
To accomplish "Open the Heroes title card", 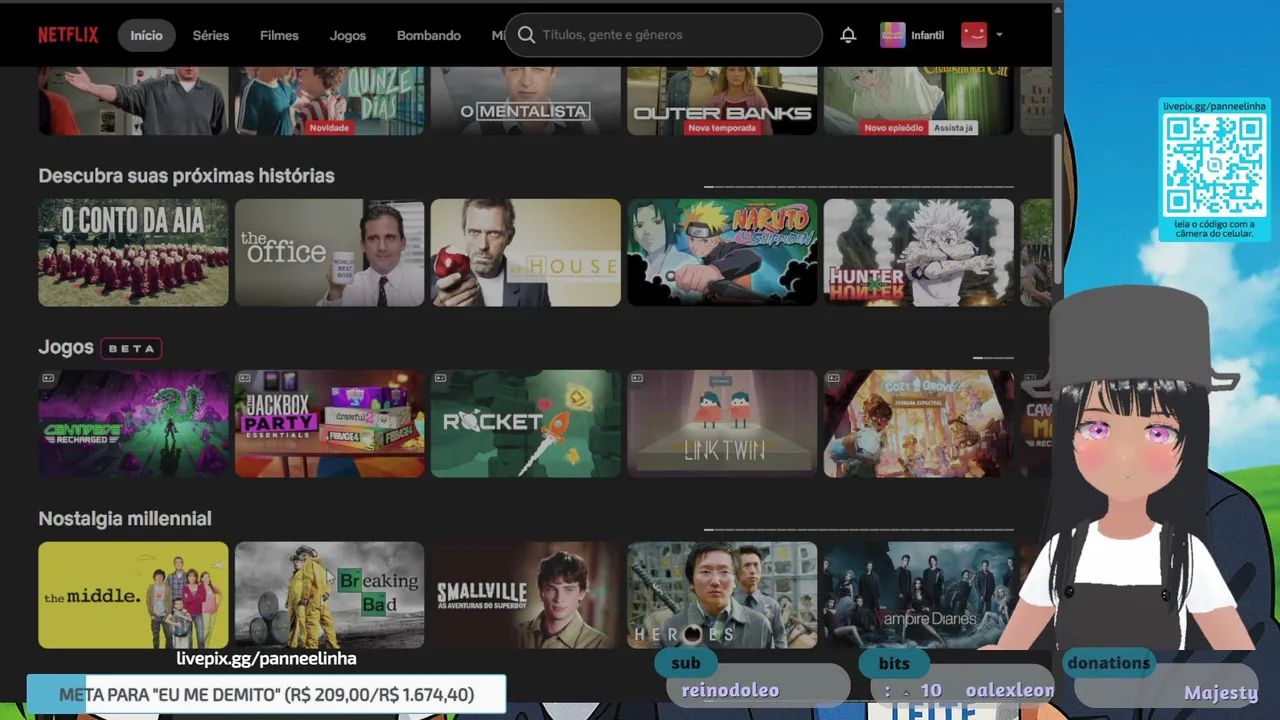I will pos(722,595).
